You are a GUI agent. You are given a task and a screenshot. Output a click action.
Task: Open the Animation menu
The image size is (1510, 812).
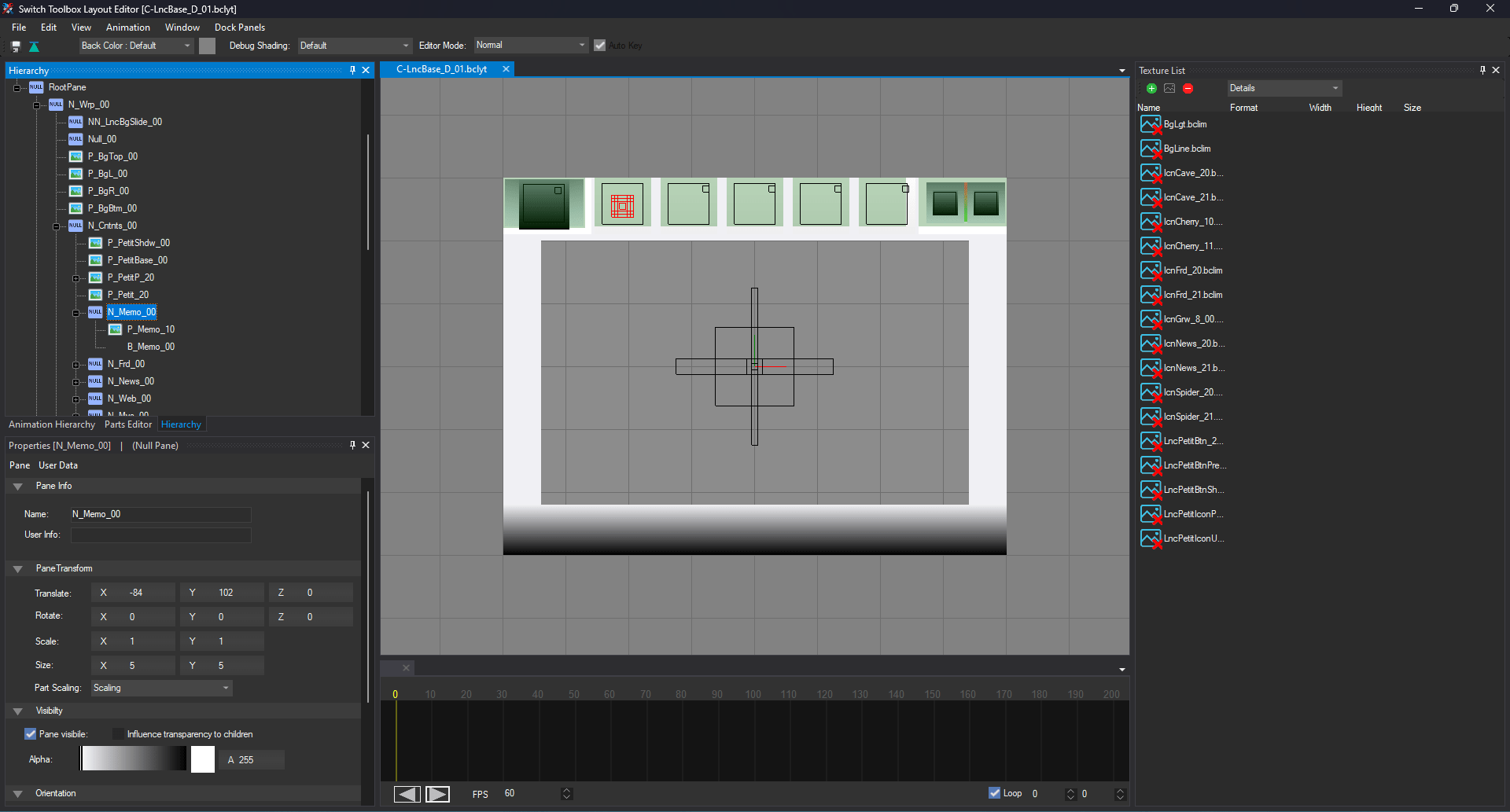click(127, 28)
